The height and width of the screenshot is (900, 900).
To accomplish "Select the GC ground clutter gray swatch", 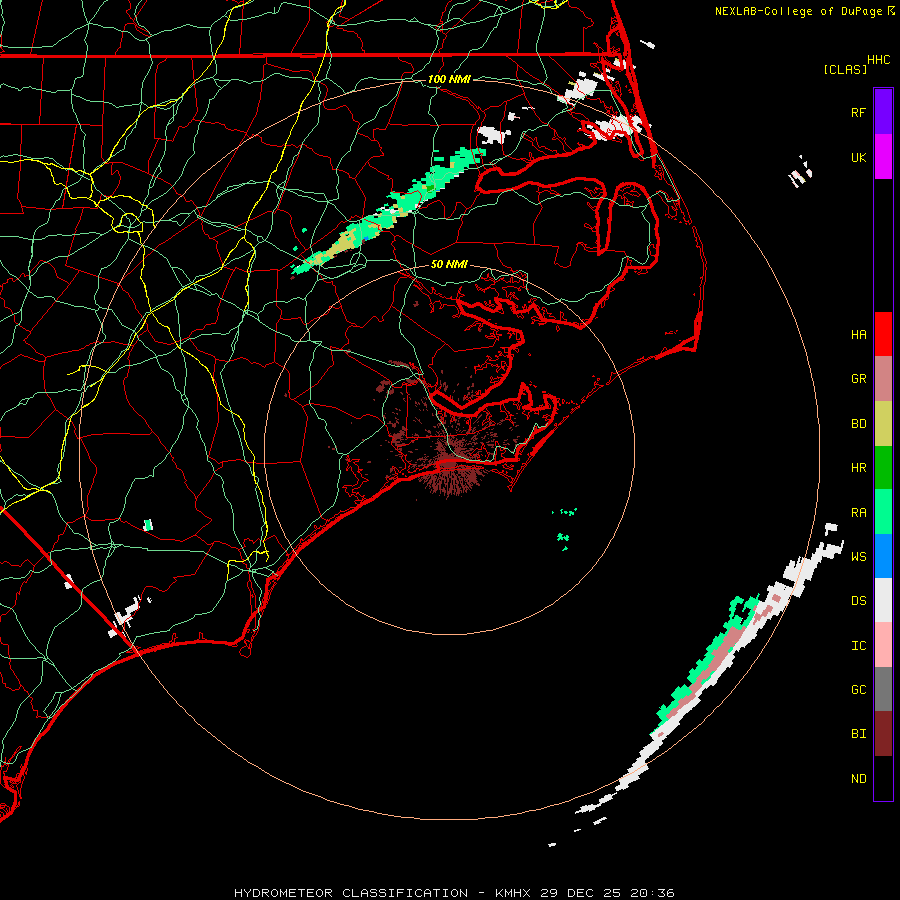I will (883, 689).
